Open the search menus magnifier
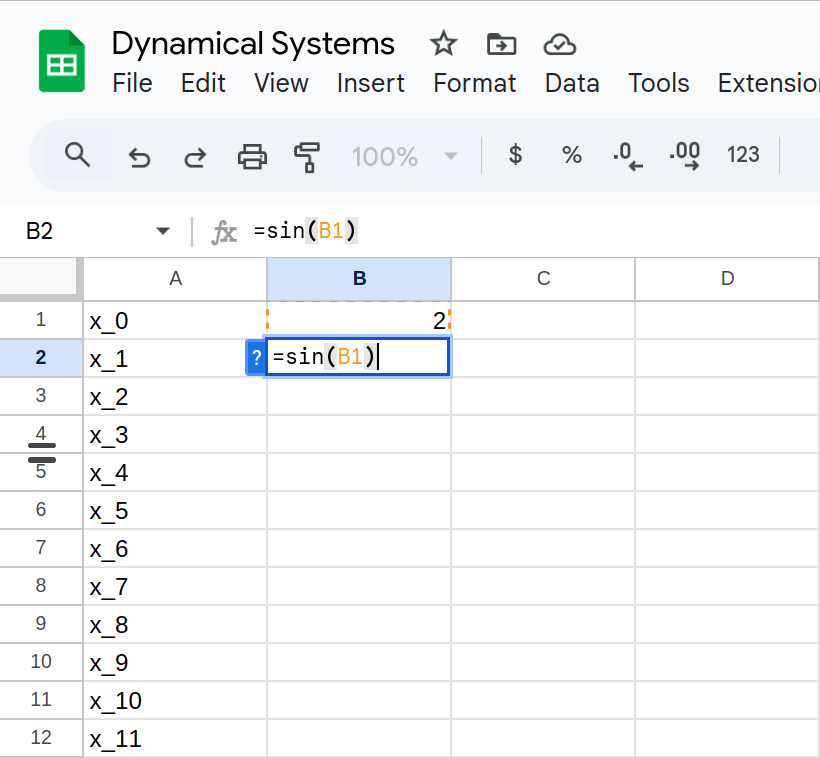Viewport: 820px width, 758px height. (77, 155)
